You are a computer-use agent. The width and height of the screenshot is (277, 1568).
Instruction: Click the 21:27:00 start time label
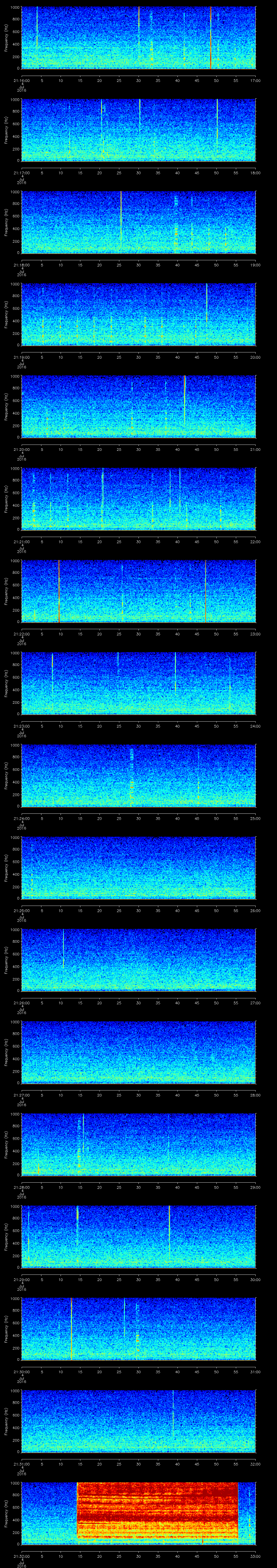coord(21,1095)
